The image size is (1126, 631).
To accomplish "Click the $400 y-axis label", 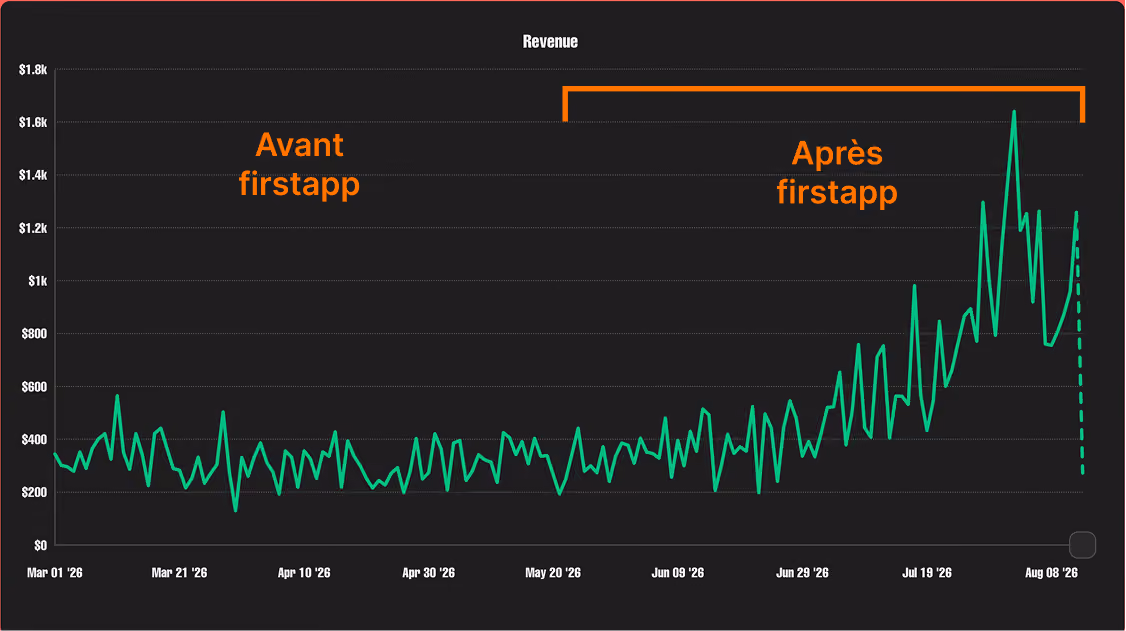I will (34, 439).
